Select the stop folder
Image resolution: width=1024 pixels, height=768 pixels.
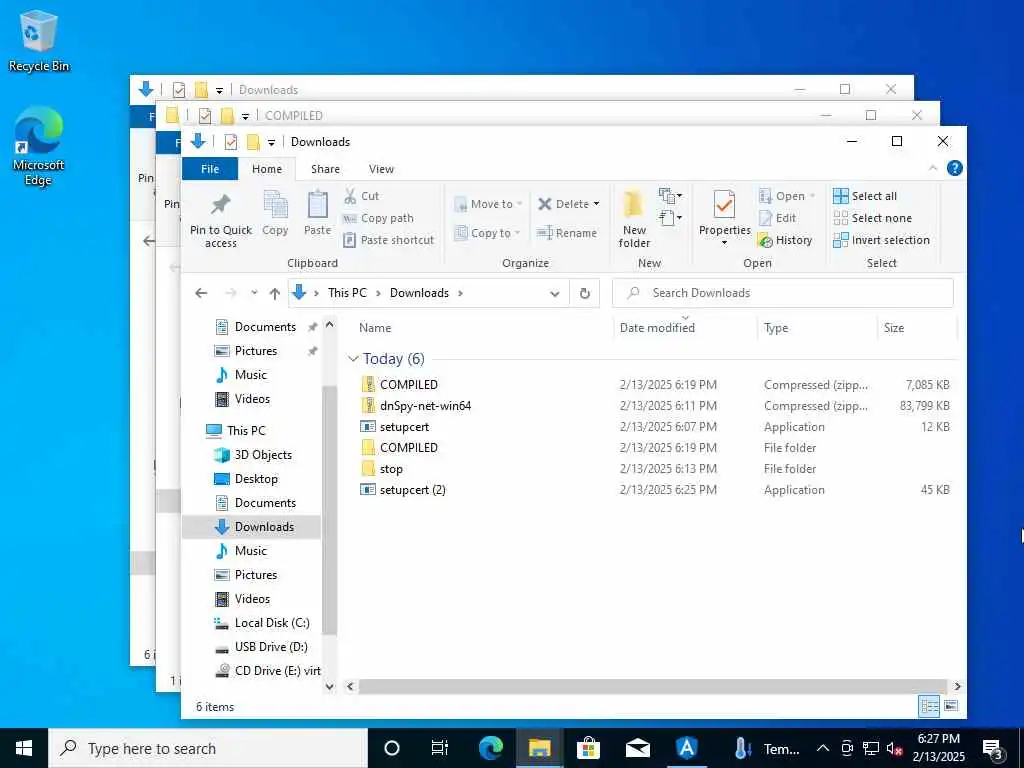tap(391, 469)
